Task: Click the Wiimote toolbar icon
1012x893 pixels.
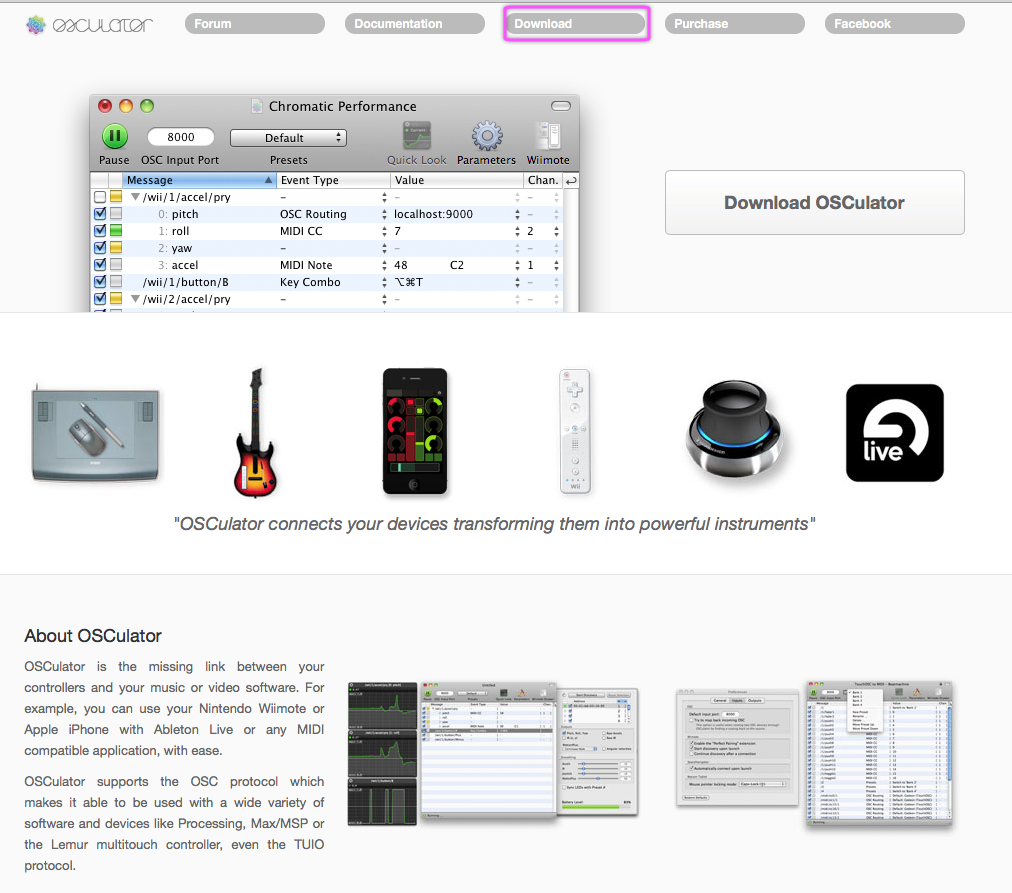Action: [x=548, y=138]
